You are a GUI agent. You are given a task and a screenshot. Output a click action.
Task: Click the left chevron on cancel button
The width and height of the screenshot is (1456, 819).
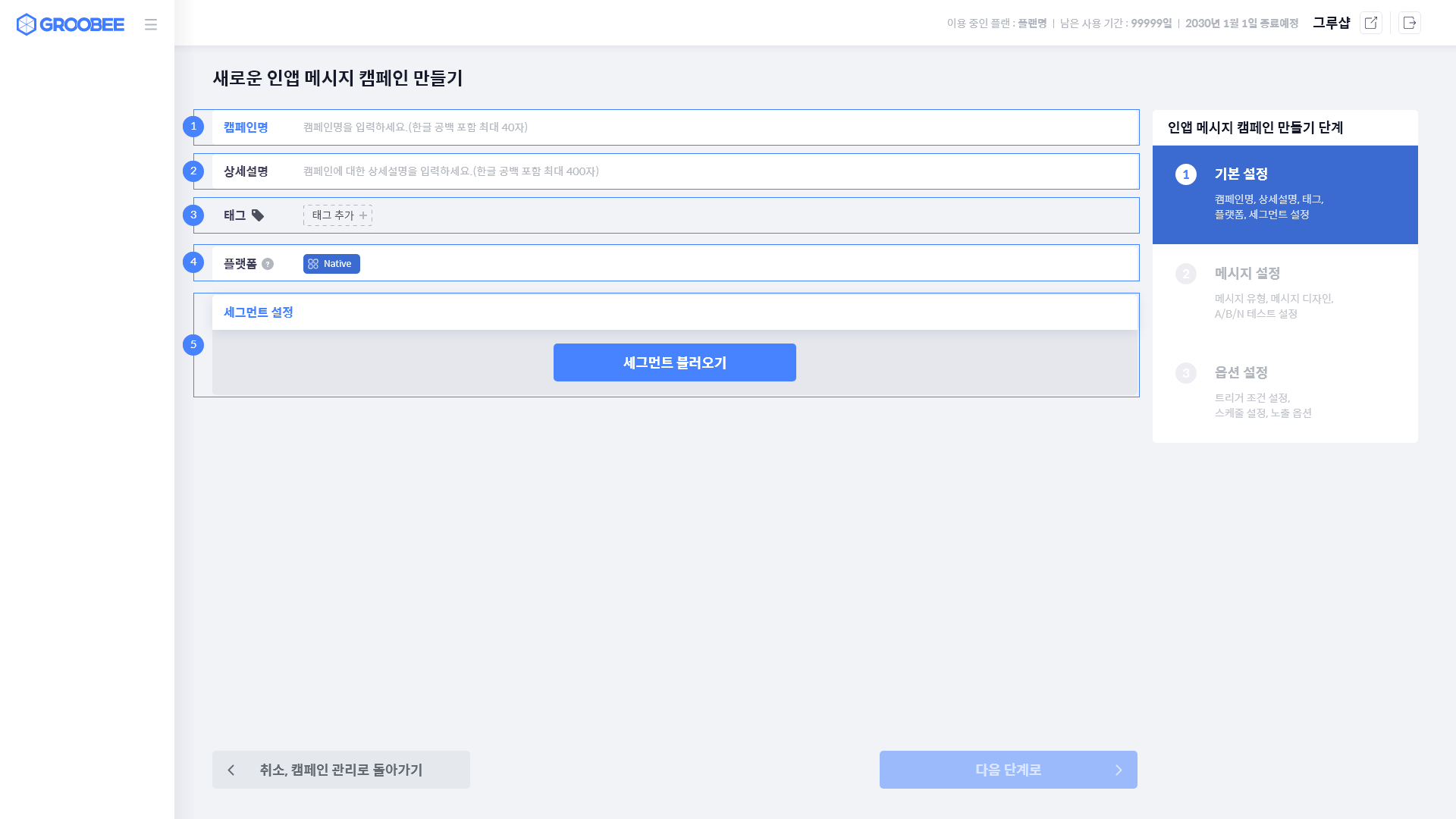tap(231, 770)
